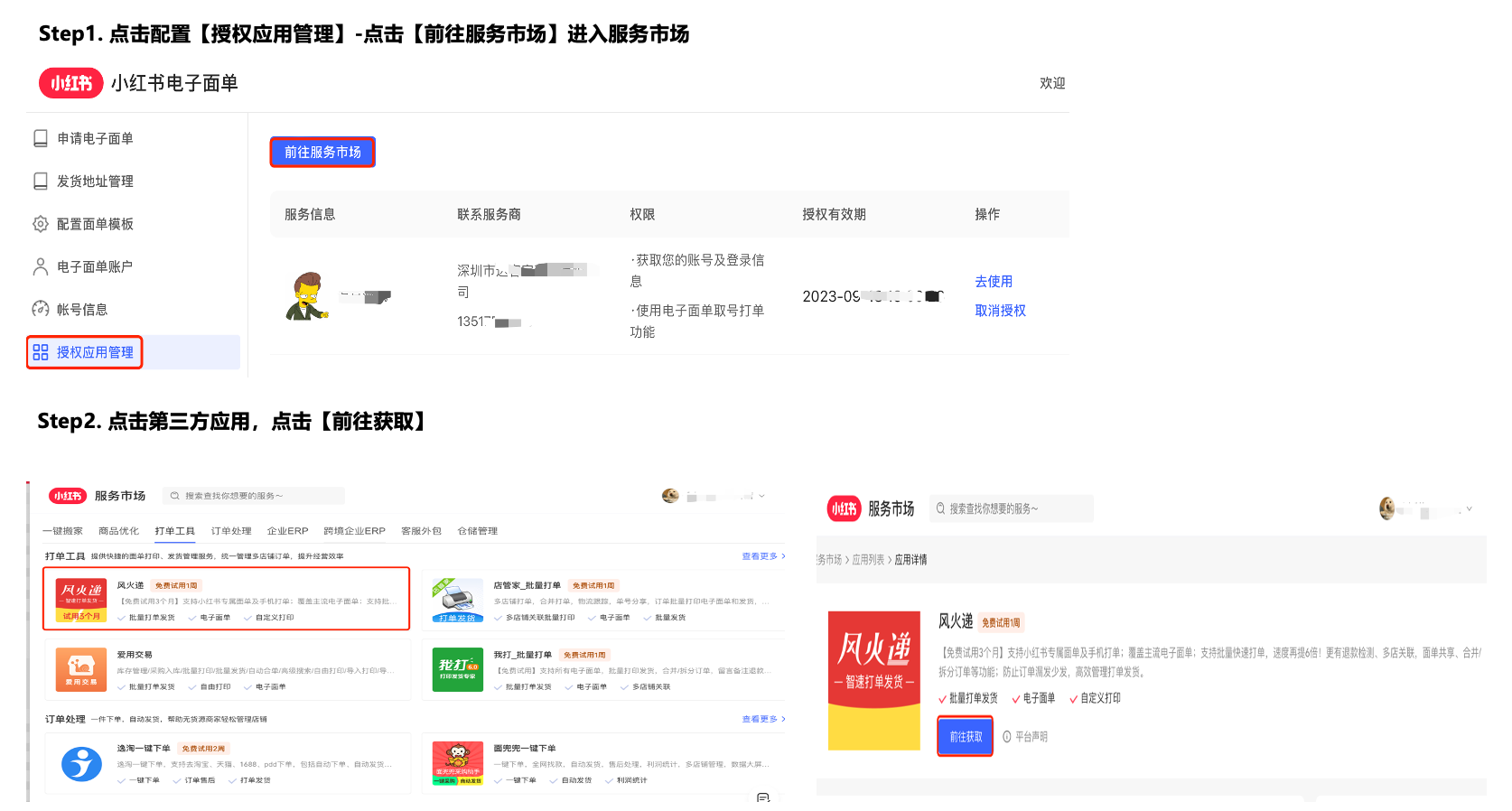Click the 小红书 logo on the 应用详情 page
The width and height of the screenshot is (1512, 811).
(x=844, y=509)
